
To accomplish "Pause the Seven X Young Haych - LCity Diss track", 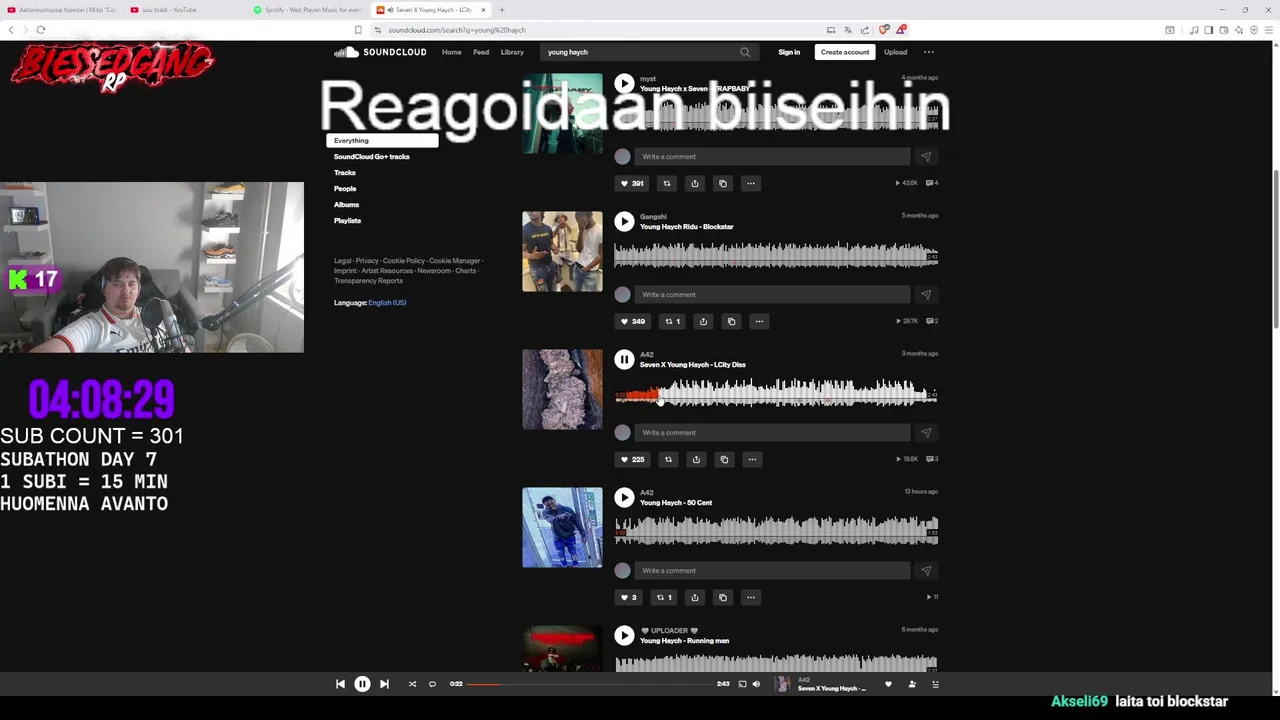I will tap(624, 360).
